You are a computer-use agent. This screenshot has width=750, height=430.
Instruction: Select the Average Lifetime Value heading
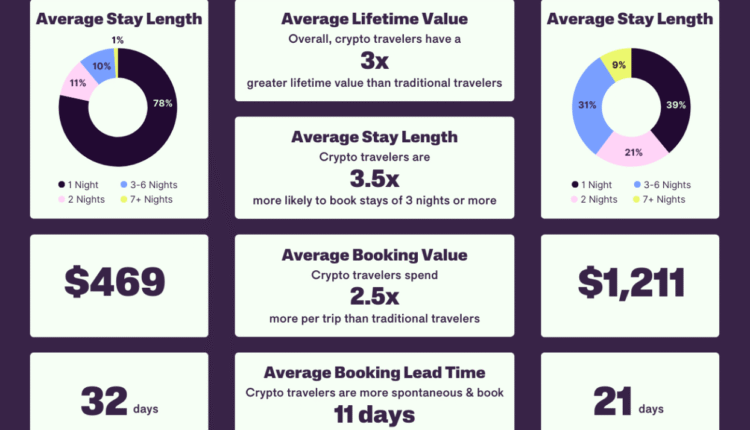374,18
